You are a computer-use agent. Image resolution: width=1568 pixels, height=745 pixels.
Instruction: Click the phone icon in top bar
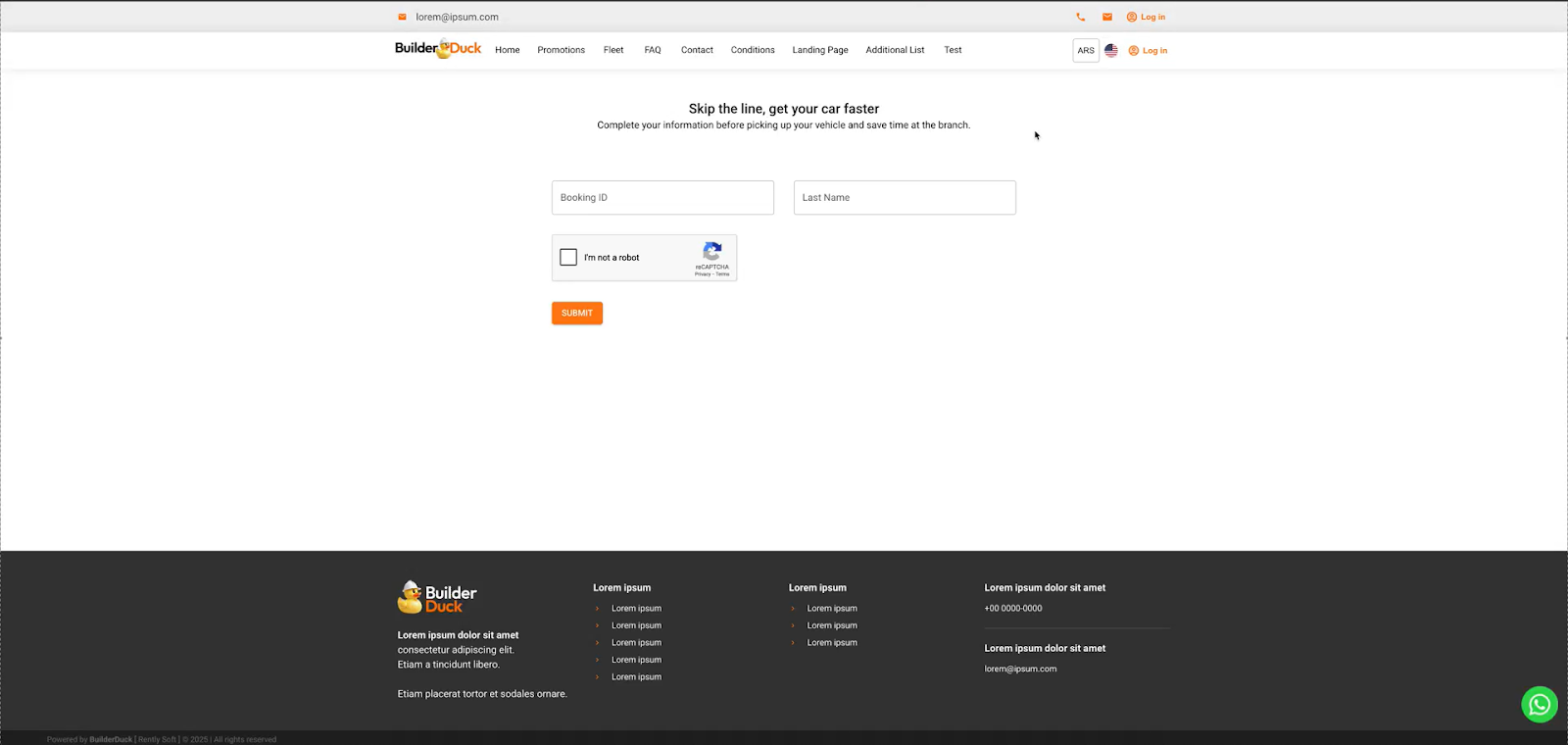[x=1080, y=17]
